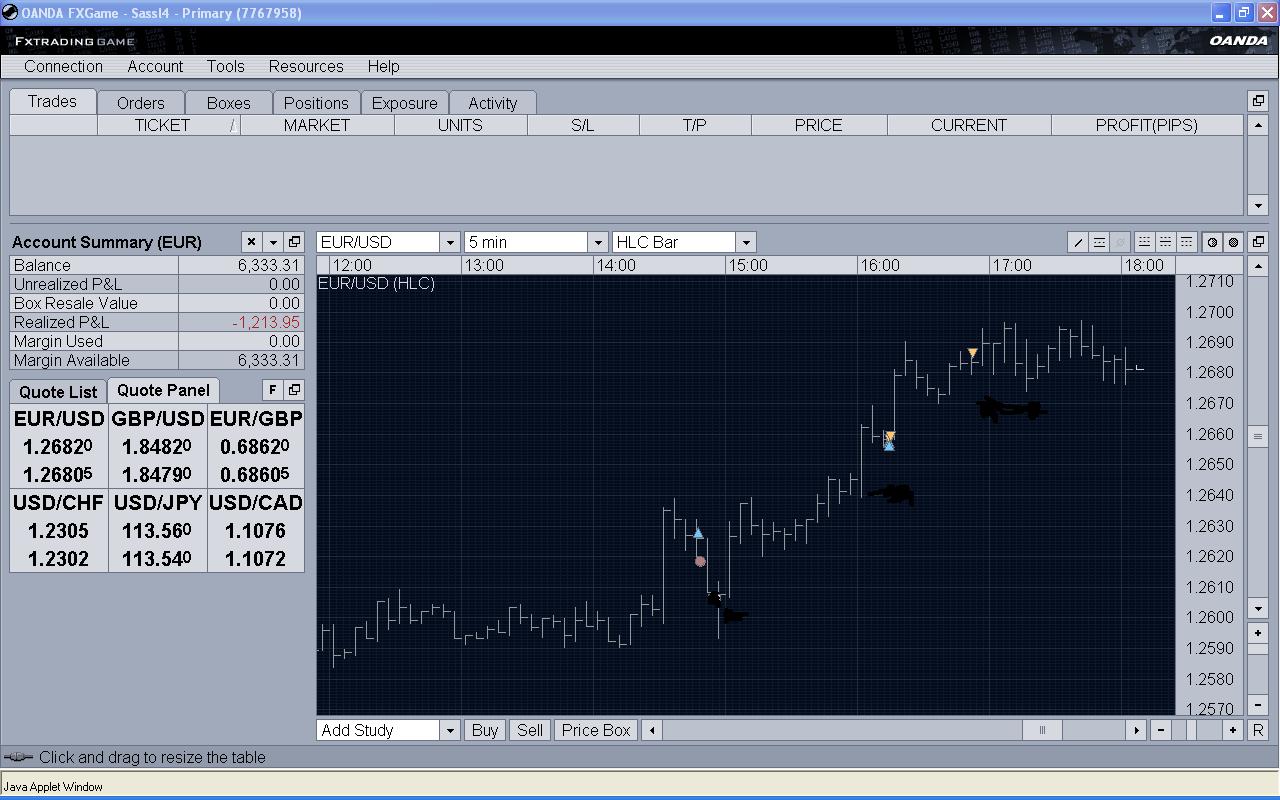Viewport: 1280px width, 800px height.
Task: Click the USD/CHF quote box
Action: [59, 530]
